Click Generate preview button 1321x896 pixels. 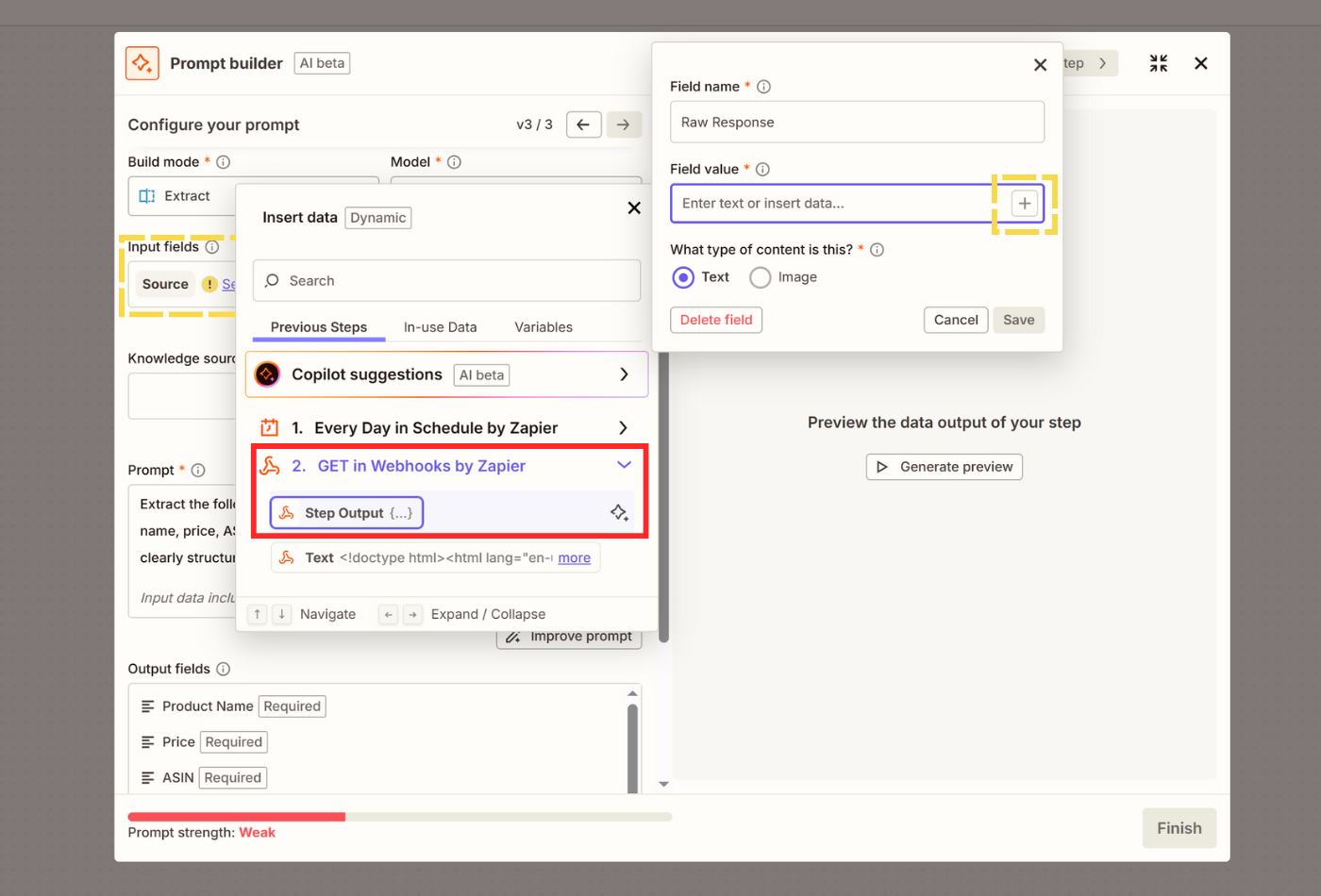[944, 467]
